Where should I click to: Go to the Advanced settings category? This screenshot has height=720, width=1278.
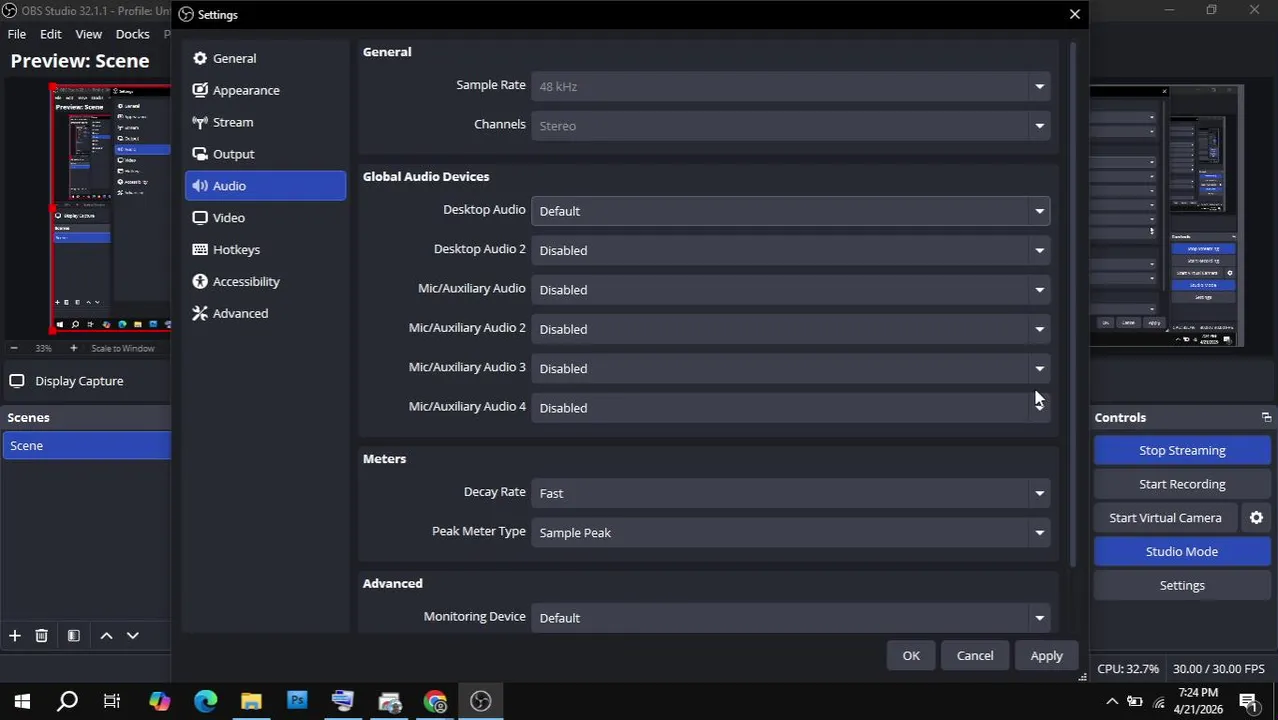(265, 314)
